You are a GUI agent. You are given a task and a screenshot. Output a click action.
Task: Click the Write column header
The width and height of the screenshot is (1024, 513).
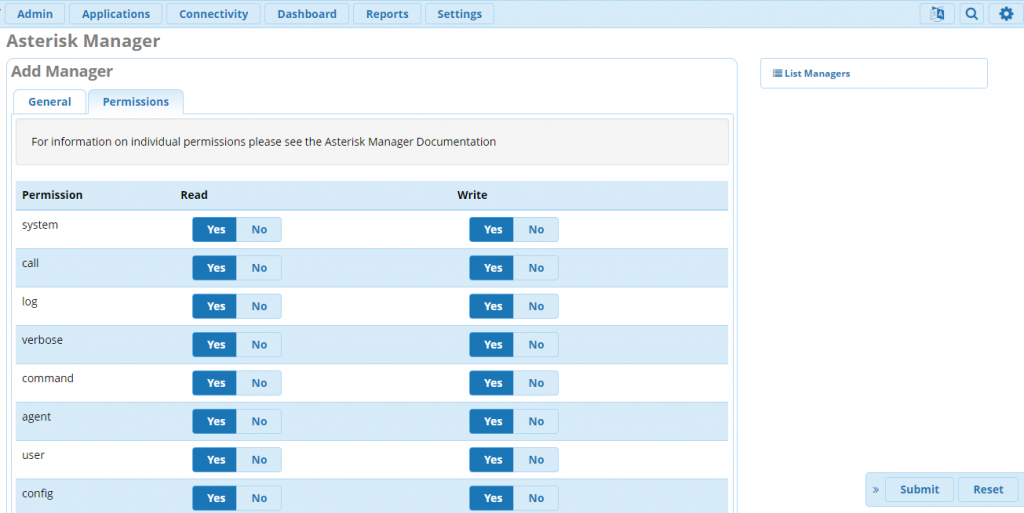click(x=472, y=195)
